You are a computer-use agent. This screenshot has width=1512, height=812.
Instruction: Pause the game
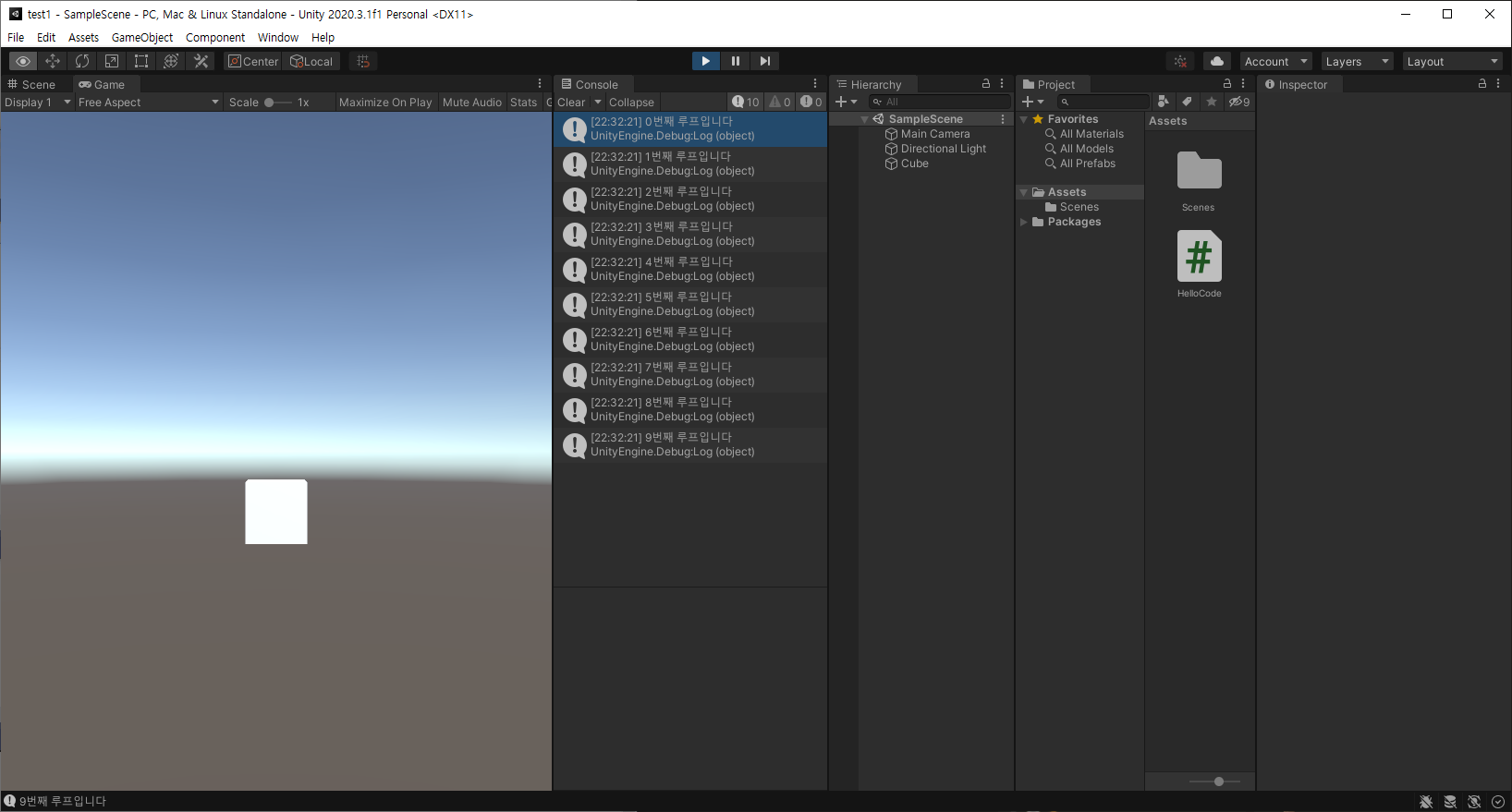coord(736,61)
